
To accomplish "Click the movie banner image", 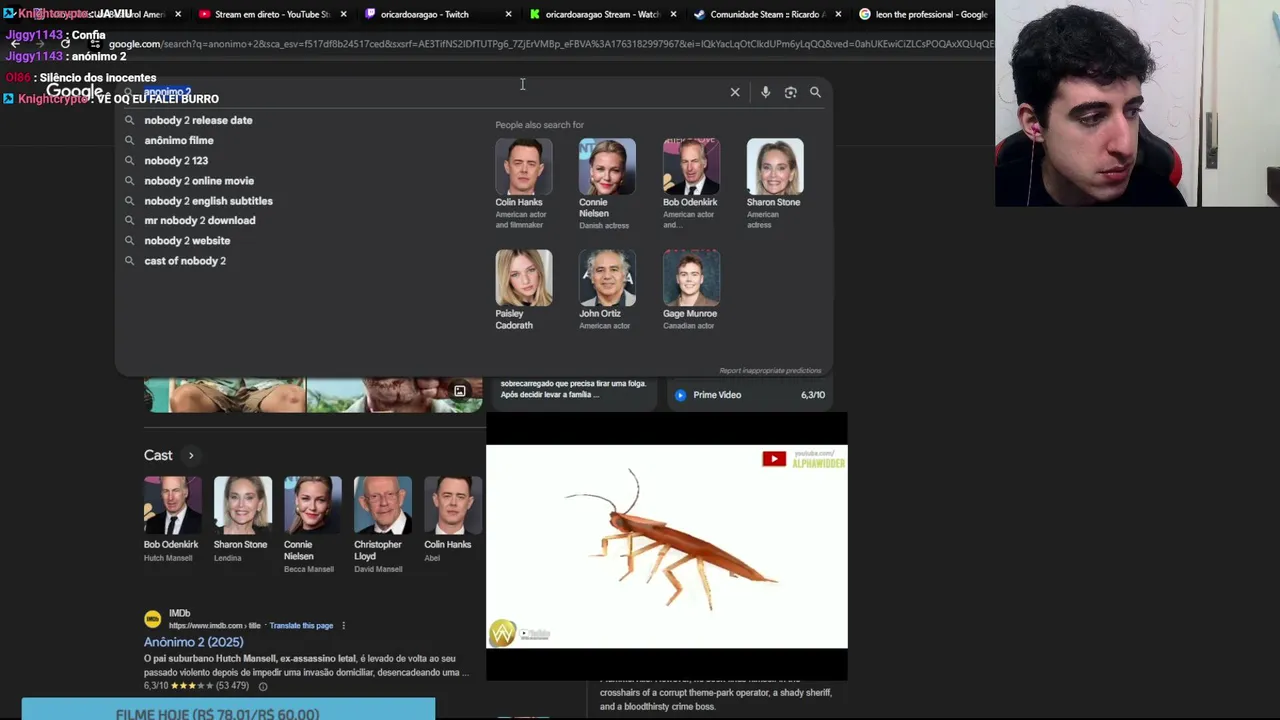I will pos(313,395).
